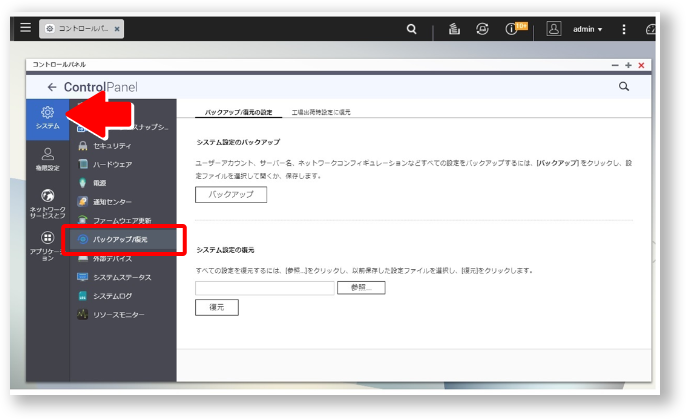Select the アプリケーション category
The height and width of the screenshot is (419, 686).
[48, 246]
